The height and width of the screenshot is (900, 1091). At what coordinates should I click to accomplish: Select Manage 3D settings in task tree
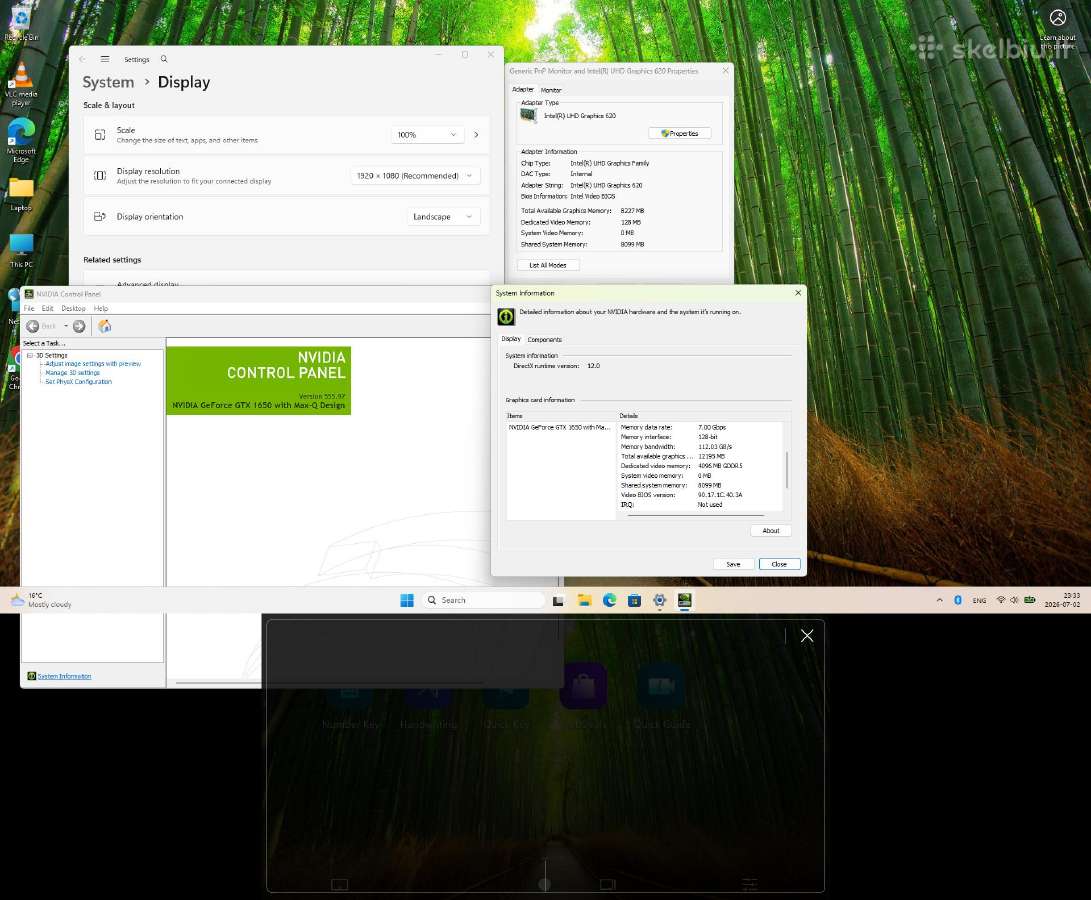72,372
